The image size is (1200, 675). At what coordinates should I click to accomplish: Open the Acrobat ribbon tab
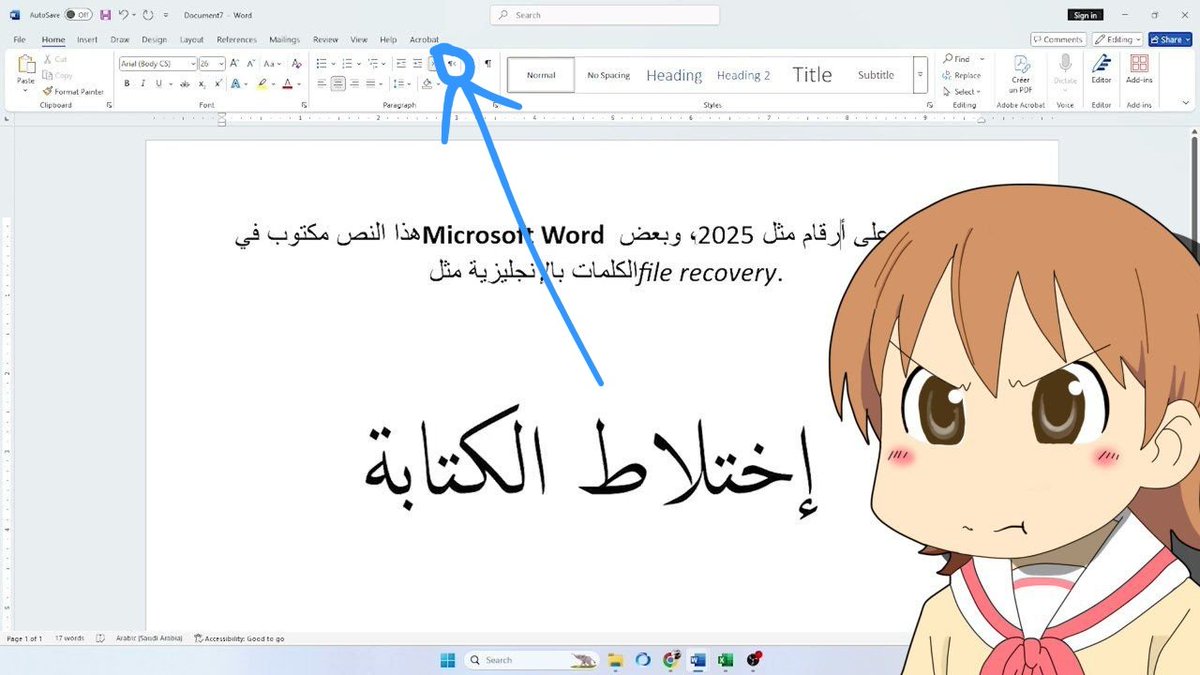[x=423, y=39]
